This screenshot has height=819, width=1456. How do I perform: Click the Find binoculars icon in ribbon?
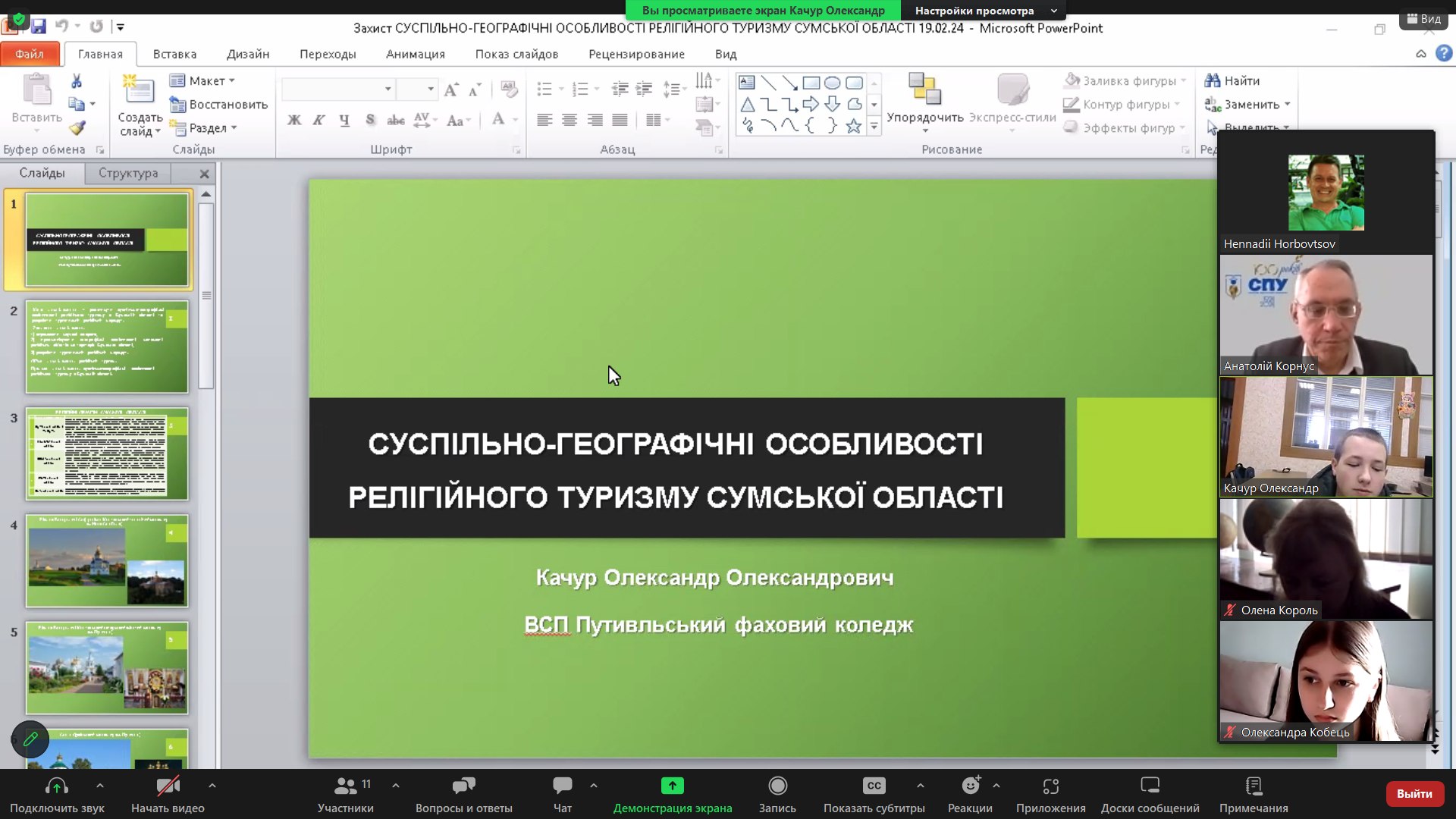pyautogui.click(x=1213, y=80)
